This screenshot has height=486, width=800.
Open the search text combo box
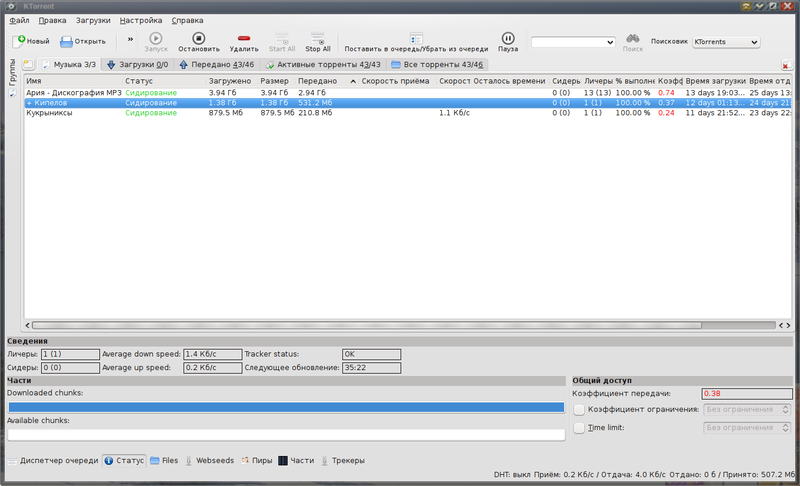coord(573,42)
